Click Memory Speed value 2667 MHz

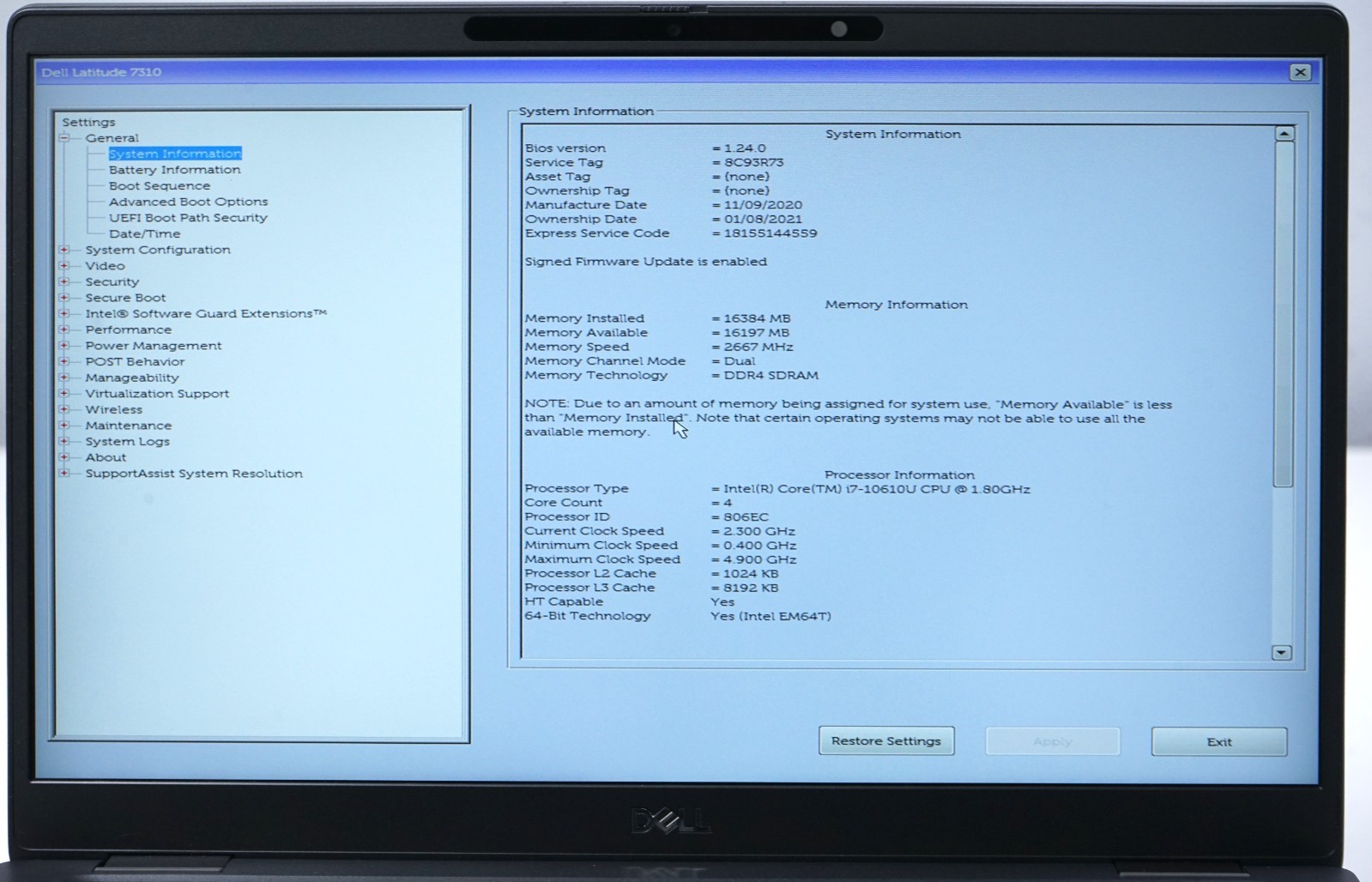(x=759, y=347)
